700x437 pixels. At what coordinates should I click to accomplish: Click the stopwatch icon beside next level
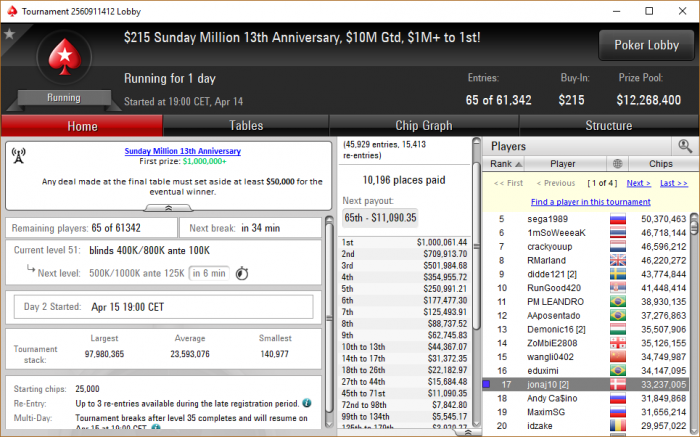click(242, 273)
